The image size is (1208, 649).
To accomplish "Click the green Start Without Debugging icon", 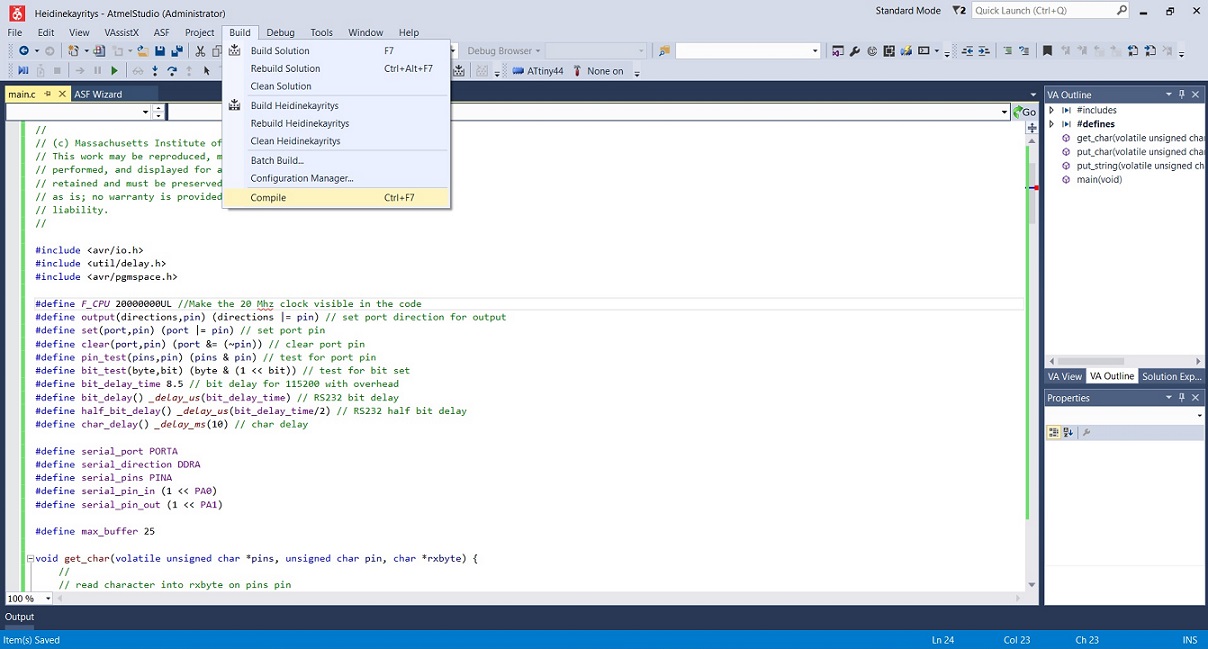I will click(x=114, y=71).
